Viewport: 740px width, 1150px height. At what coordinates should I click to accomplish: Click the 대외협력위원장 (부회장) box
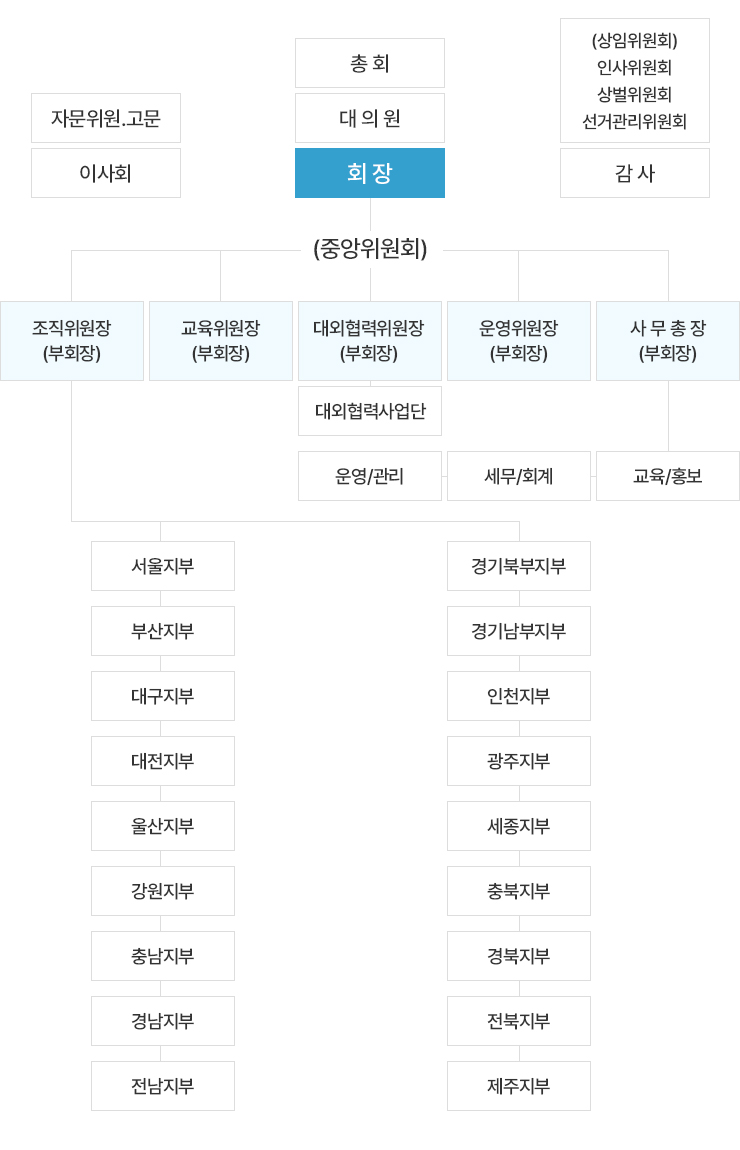(370, 341)
